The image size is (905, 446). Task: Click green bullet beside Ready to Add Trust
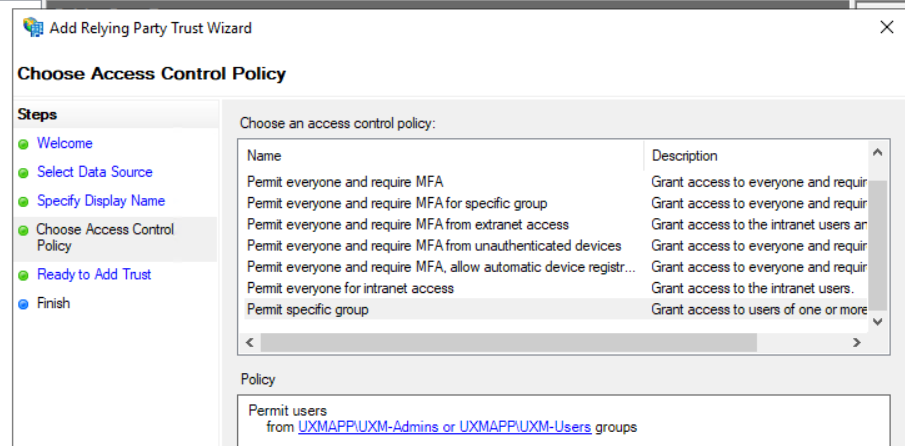pos(24,275)
